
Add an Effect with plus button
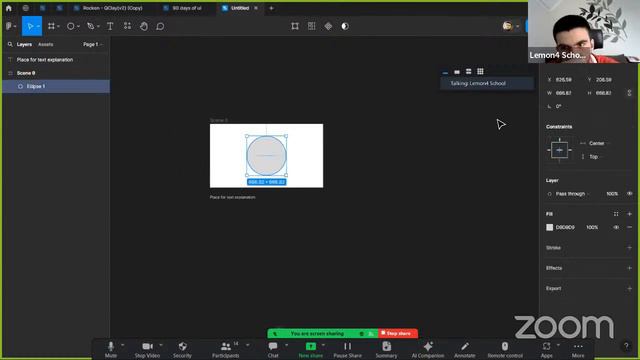pyautogui.click(x=629, y=268)
